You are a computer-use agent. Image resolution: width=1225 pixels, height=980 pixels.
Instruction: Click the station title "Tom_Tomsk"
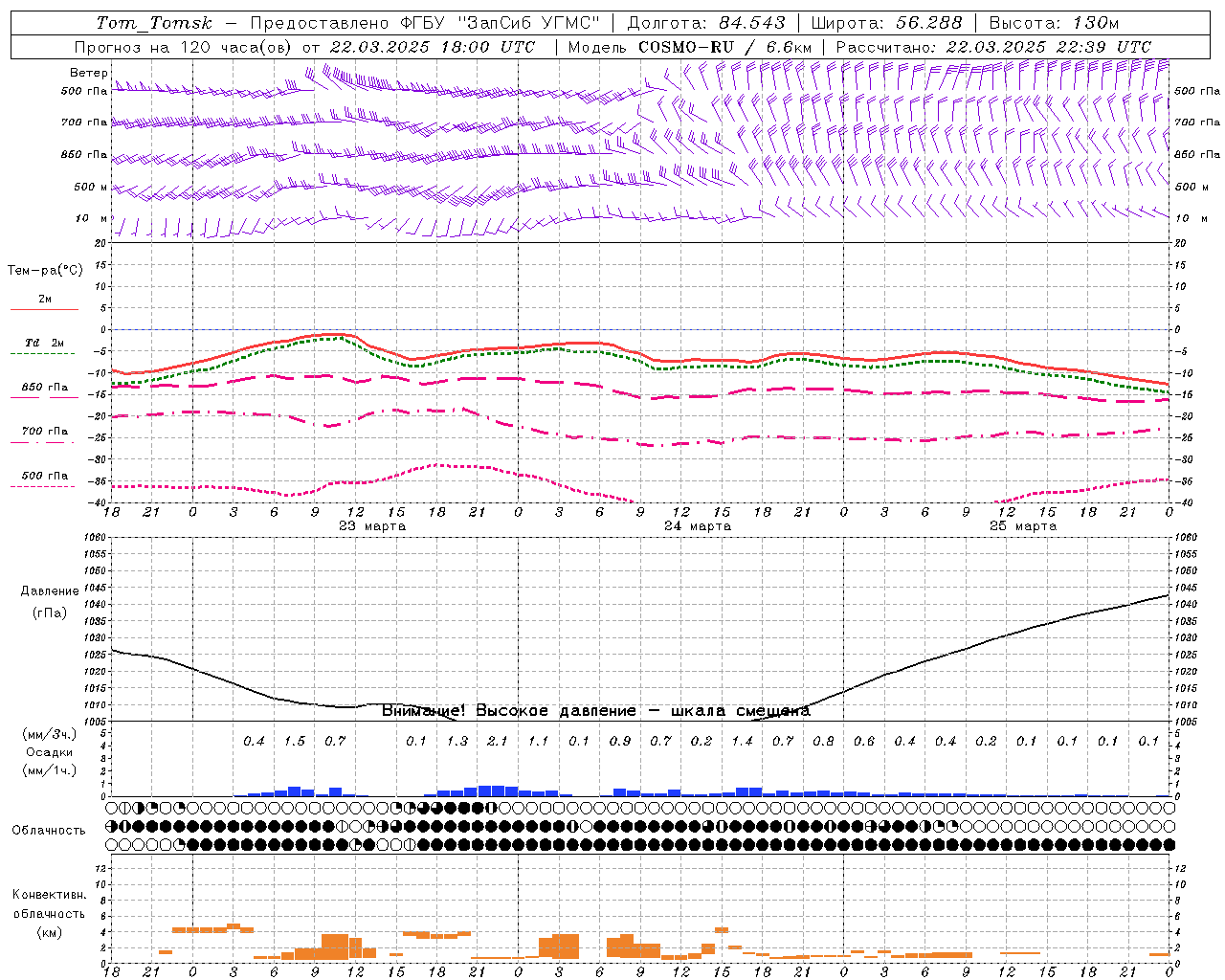154,23
